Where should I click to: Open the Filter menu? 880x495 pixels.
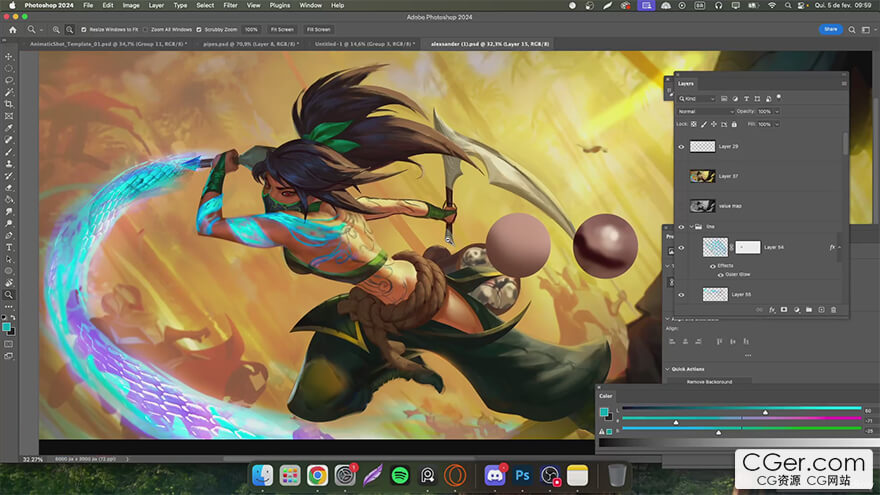click(x=230, y=5)
